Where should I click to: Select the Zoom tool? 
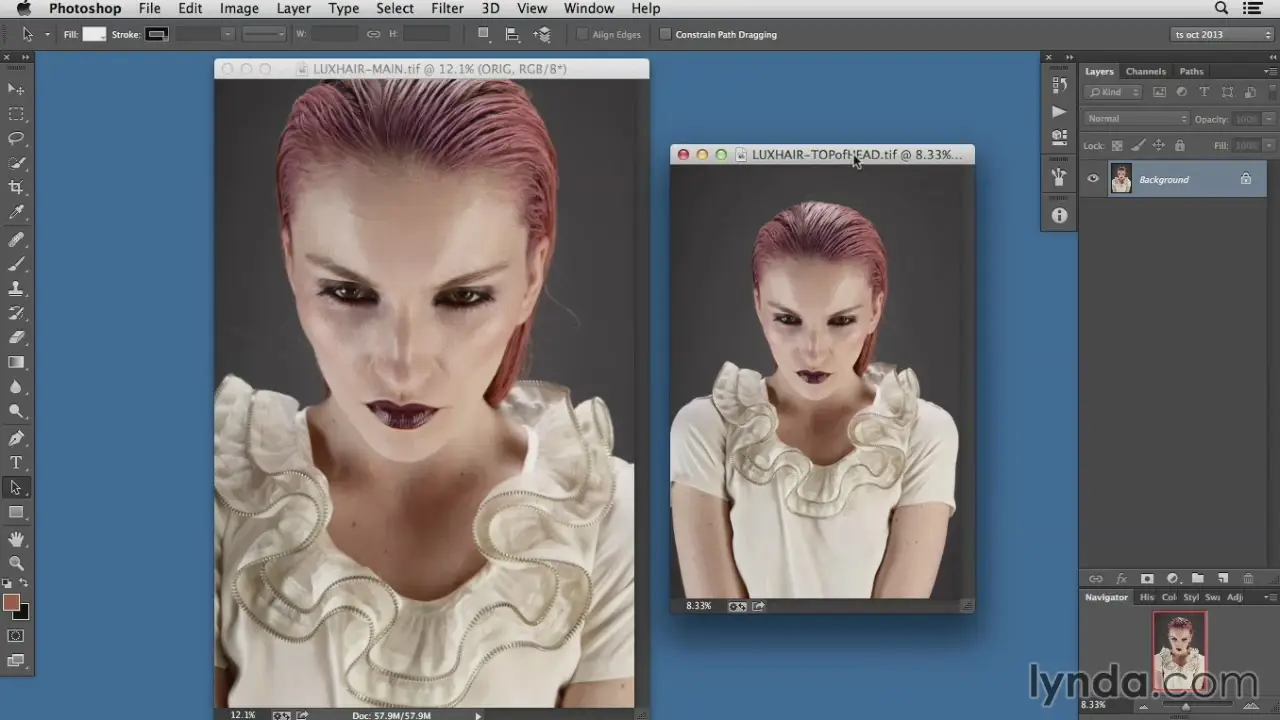pyautogui.click(x=16, y=563)
